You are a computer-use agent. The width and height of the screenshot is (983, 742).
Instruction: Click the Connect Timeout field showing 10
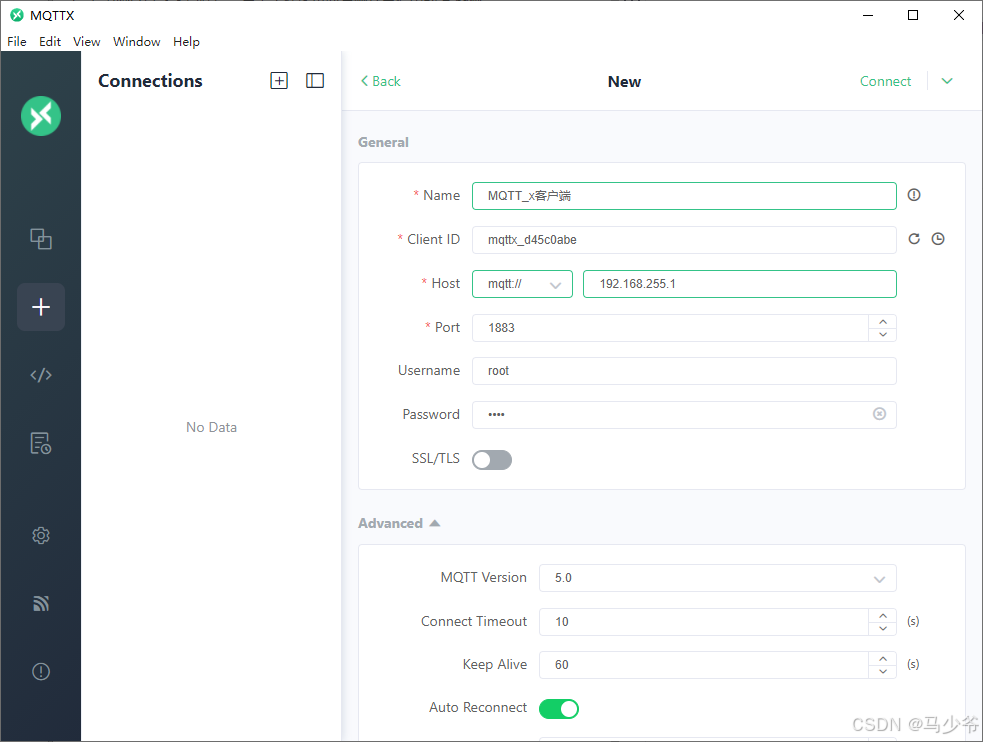coord(703,622)
